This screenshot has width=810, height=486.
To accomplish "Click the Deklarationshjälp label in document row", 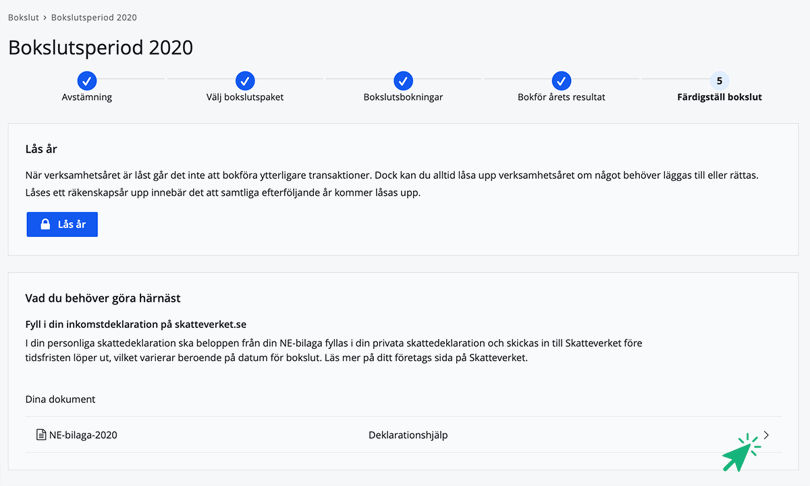I will click(408, 435).
